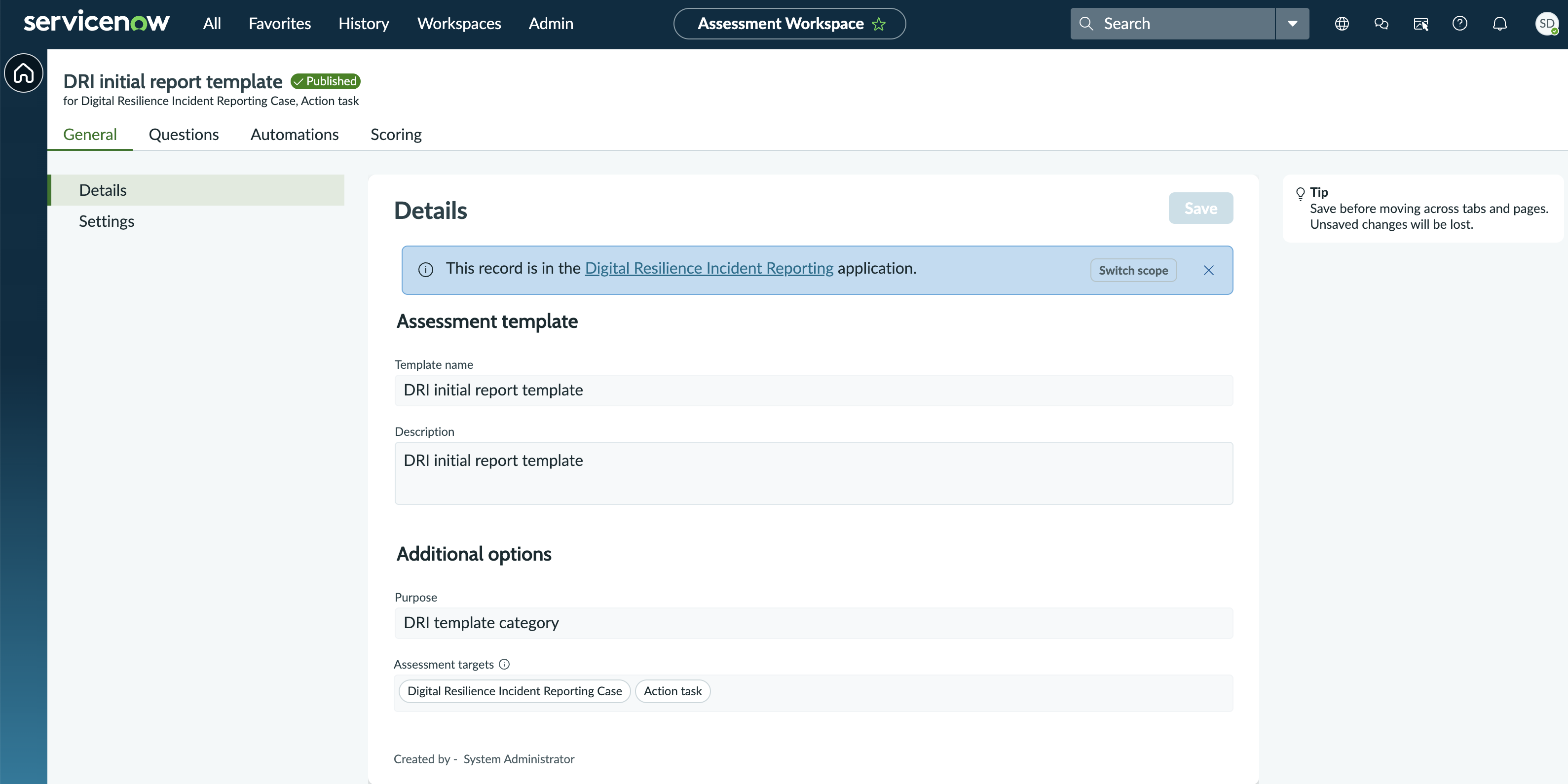Switch to the Questions tab
1568x784 pixels.
[x=184, y=135]
